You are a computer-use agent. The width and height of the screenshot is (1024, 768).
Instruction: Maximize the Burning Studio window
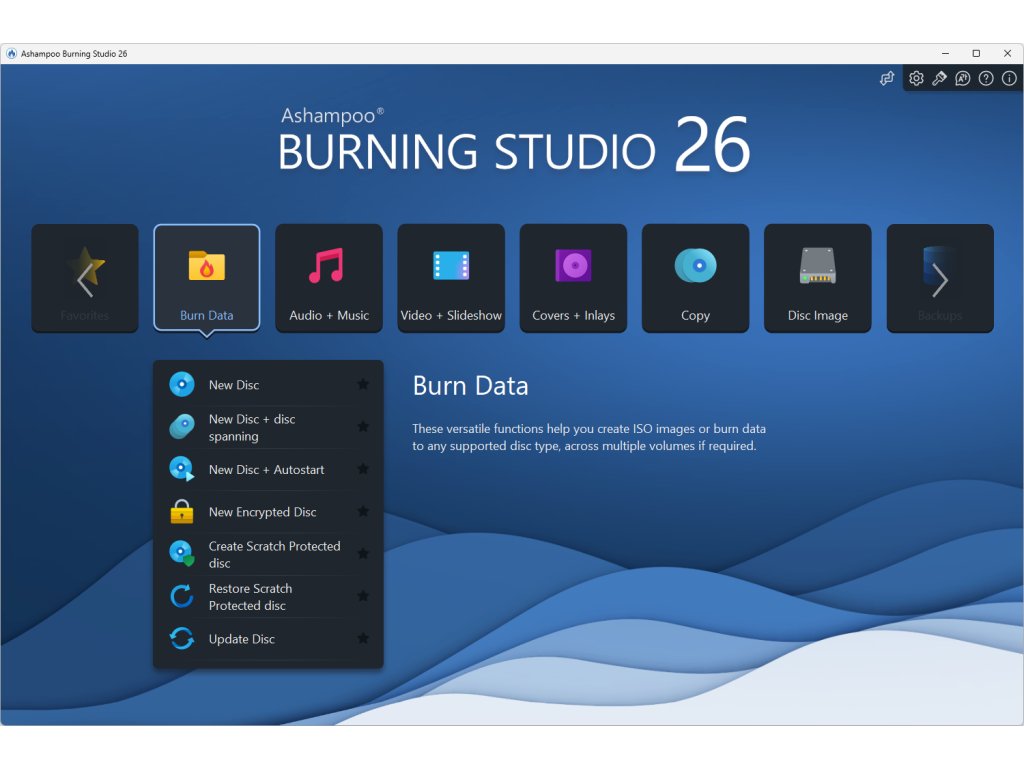(976, 54)
